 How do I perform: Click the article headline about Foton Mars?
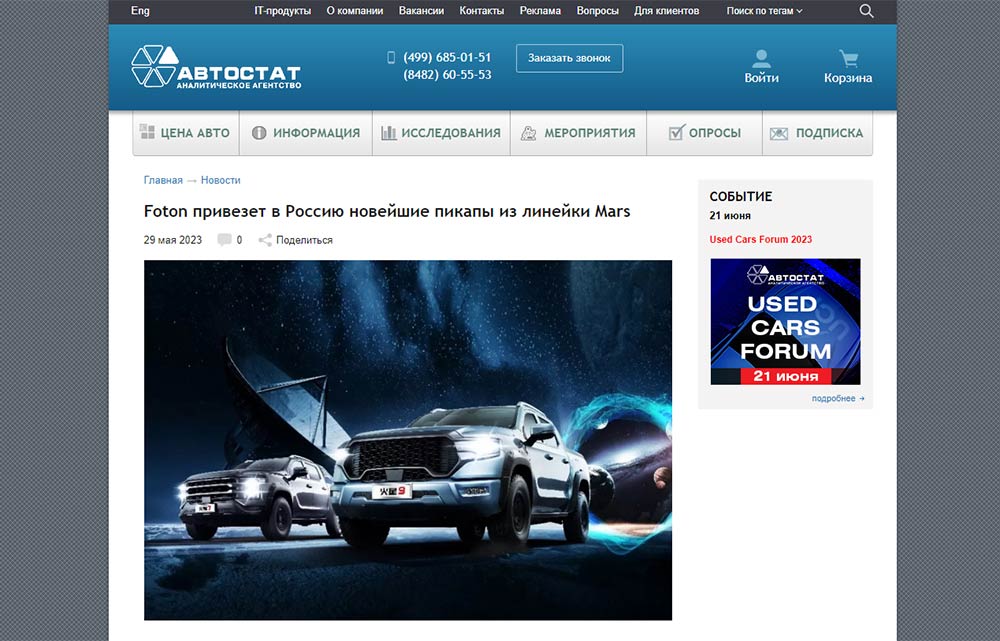[x=387, y=211]
